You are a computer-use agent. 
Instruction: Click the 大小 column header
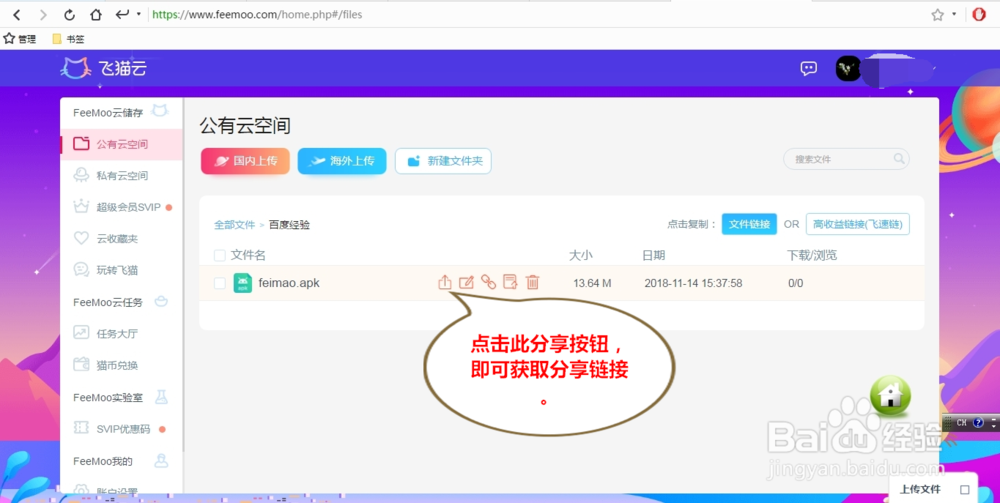(580, 256)
